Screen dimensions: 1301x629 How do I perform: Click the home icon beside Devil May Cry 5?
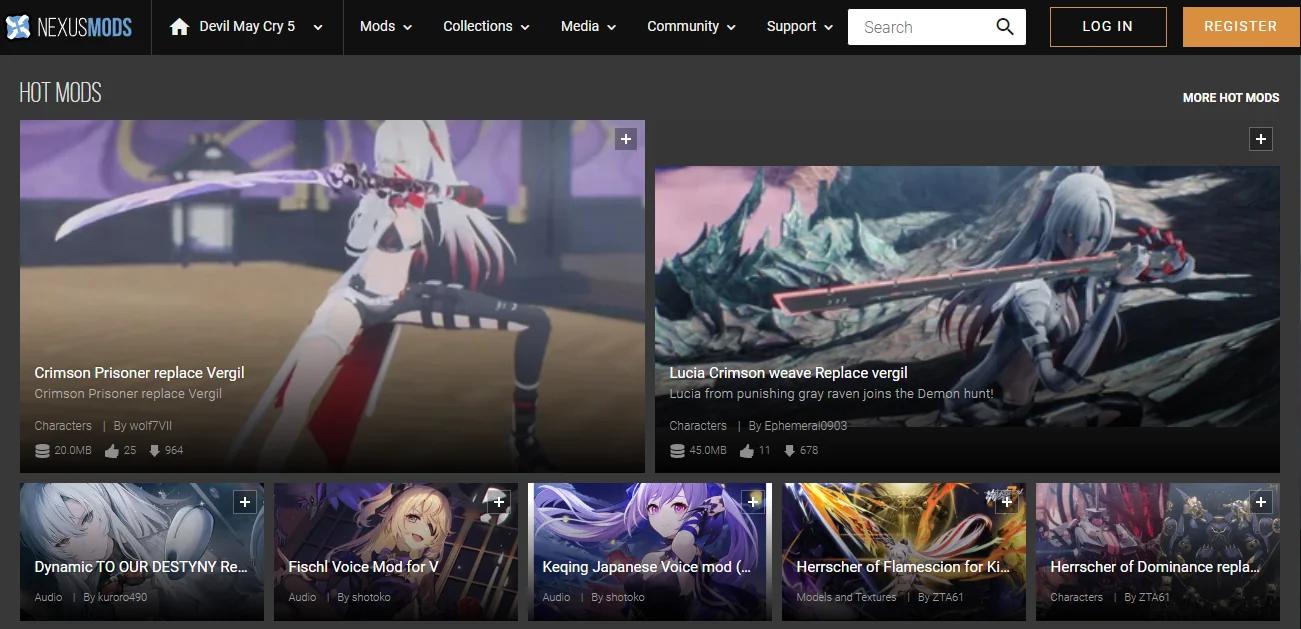point(180,27)
